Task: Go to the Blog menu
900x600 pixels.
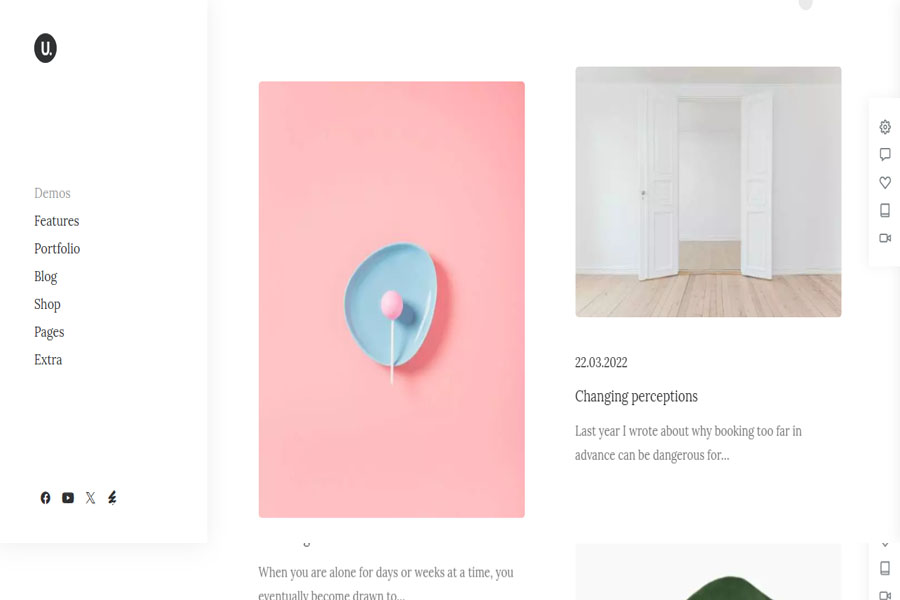Action: tap(45, 277)
